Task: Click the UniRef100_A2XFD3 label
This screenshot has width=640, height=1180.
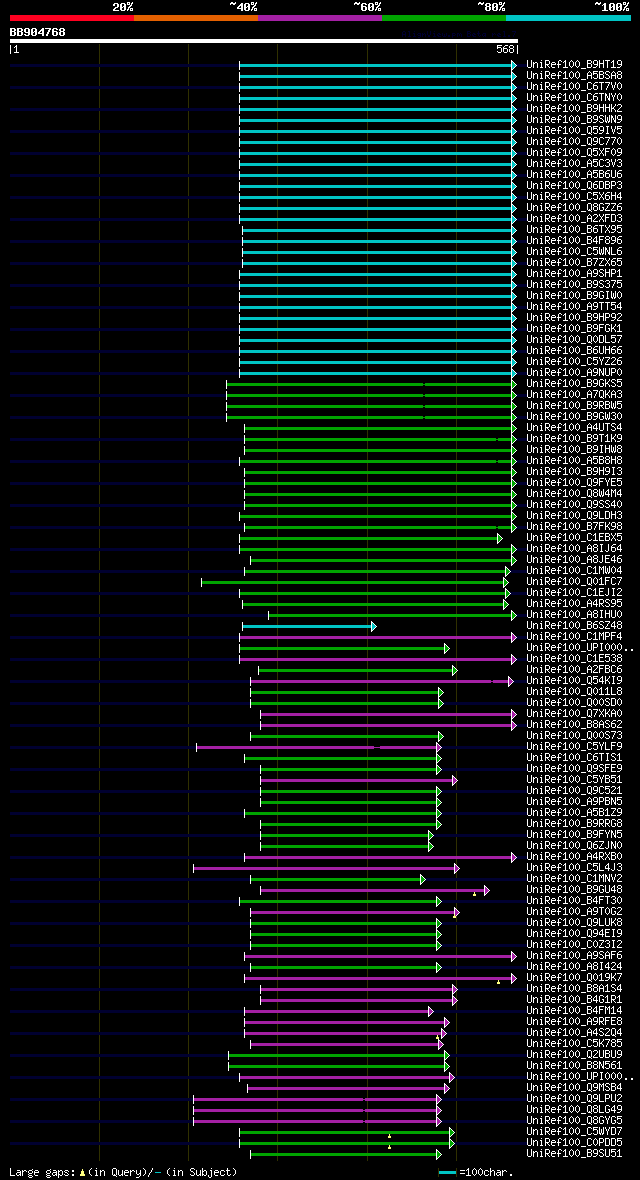Action: click(574, 218)
